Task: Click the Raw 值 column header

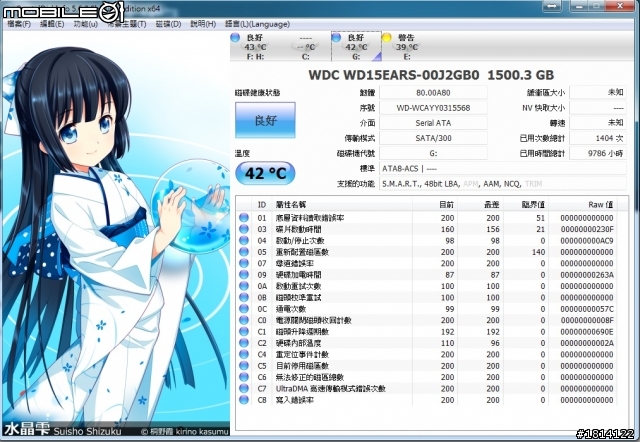Action: click(582, 204)
